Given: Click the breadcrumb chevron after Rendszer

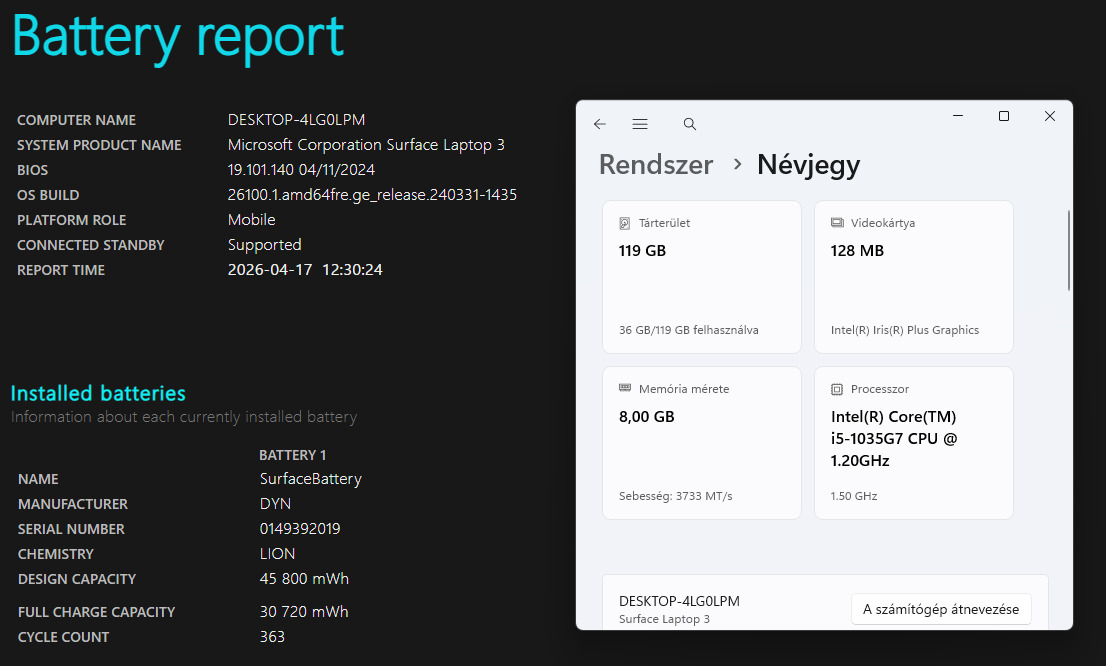Looking at the screenshot, I should 737,164.
